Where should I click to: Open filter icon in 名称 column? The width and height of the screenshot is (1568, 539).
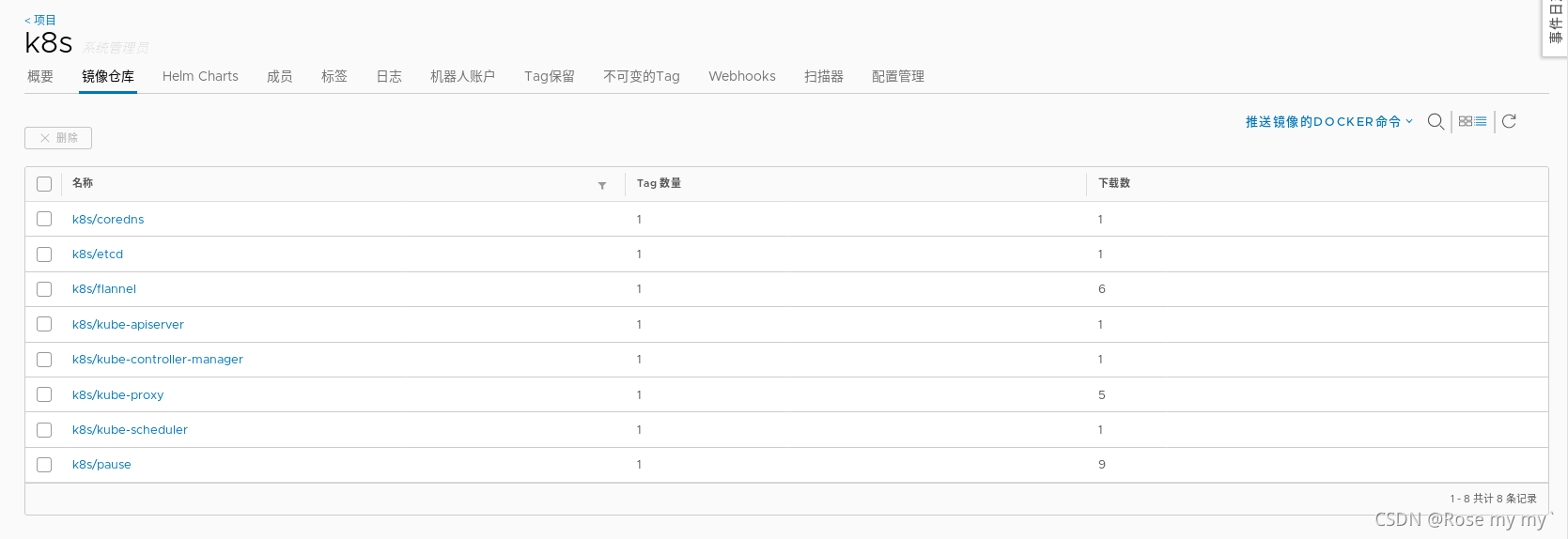coord(602,185)
